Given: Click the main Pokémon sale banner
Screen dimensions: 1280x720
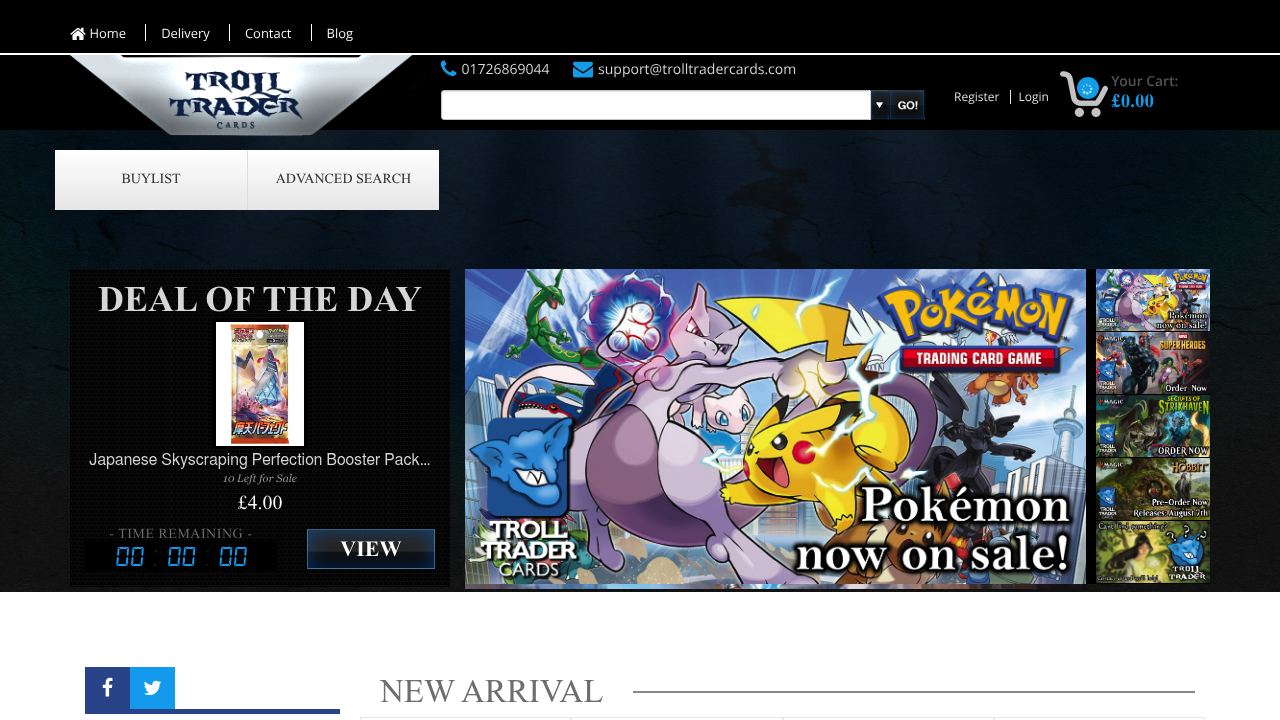Looking at the screenshot, I should [x=775, y=427].
